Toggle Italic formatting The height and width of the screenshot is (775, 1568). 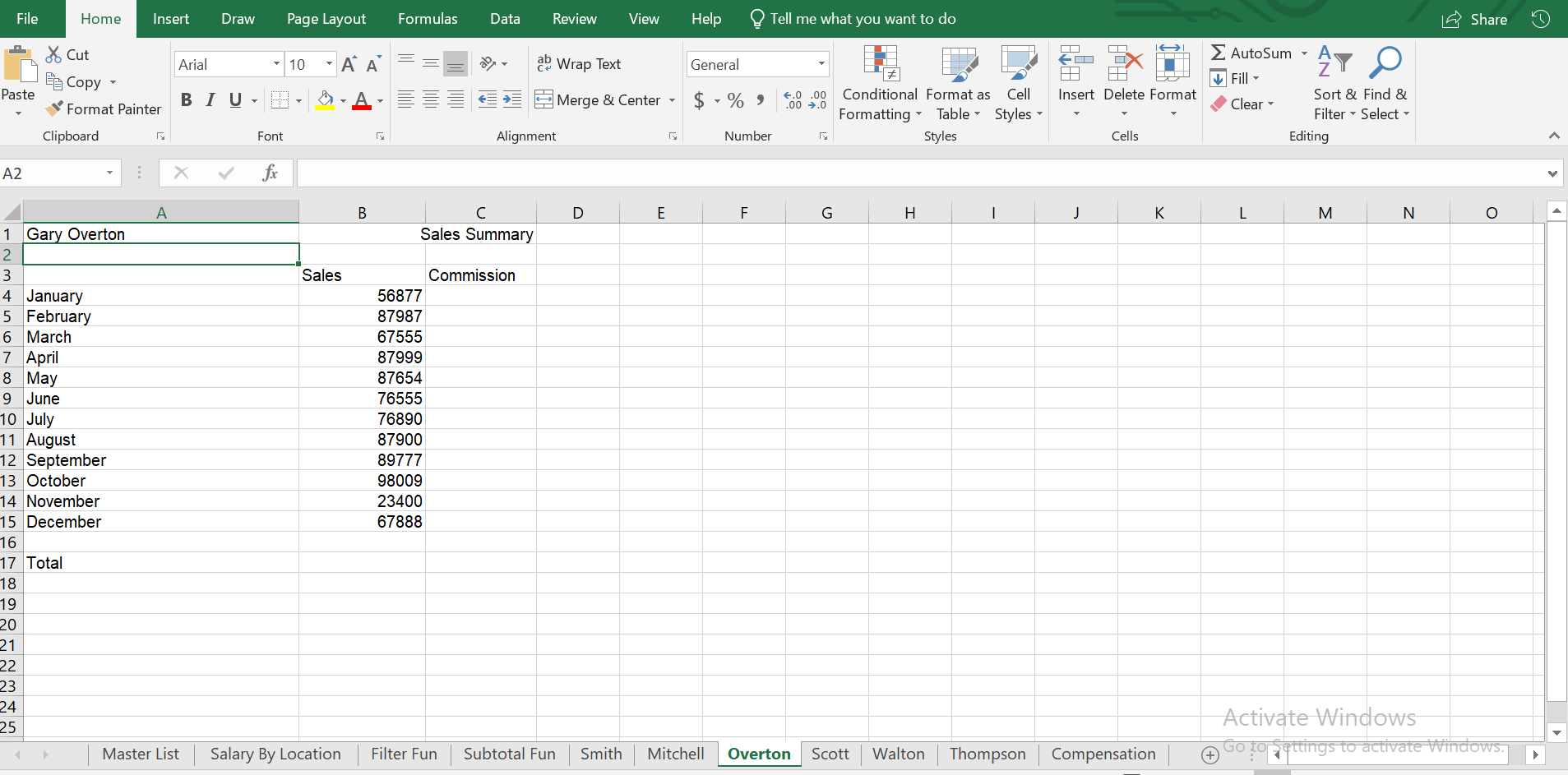pyautogui.click(x=210, y=100)
